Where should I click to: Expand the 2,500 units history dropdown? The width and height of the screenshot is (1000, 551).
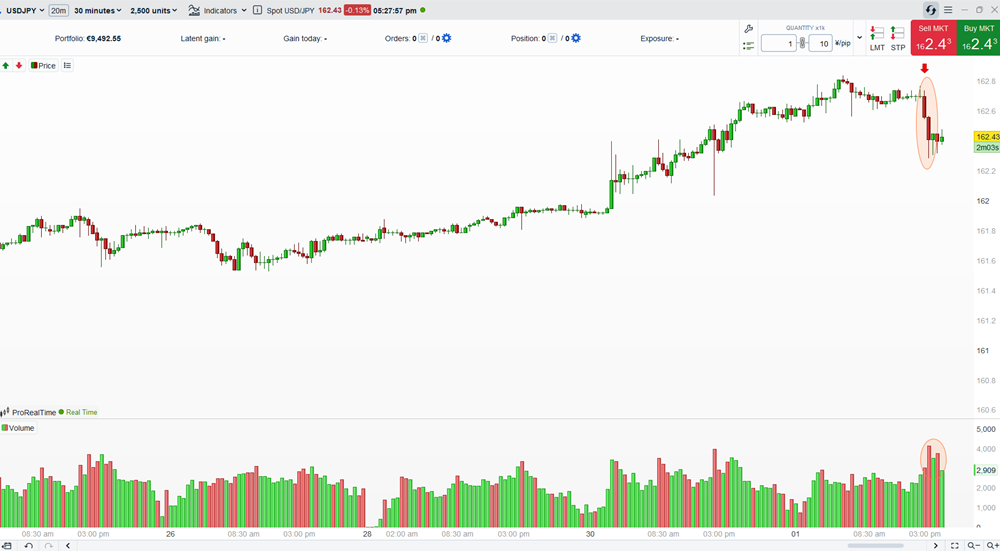[154, 10]
